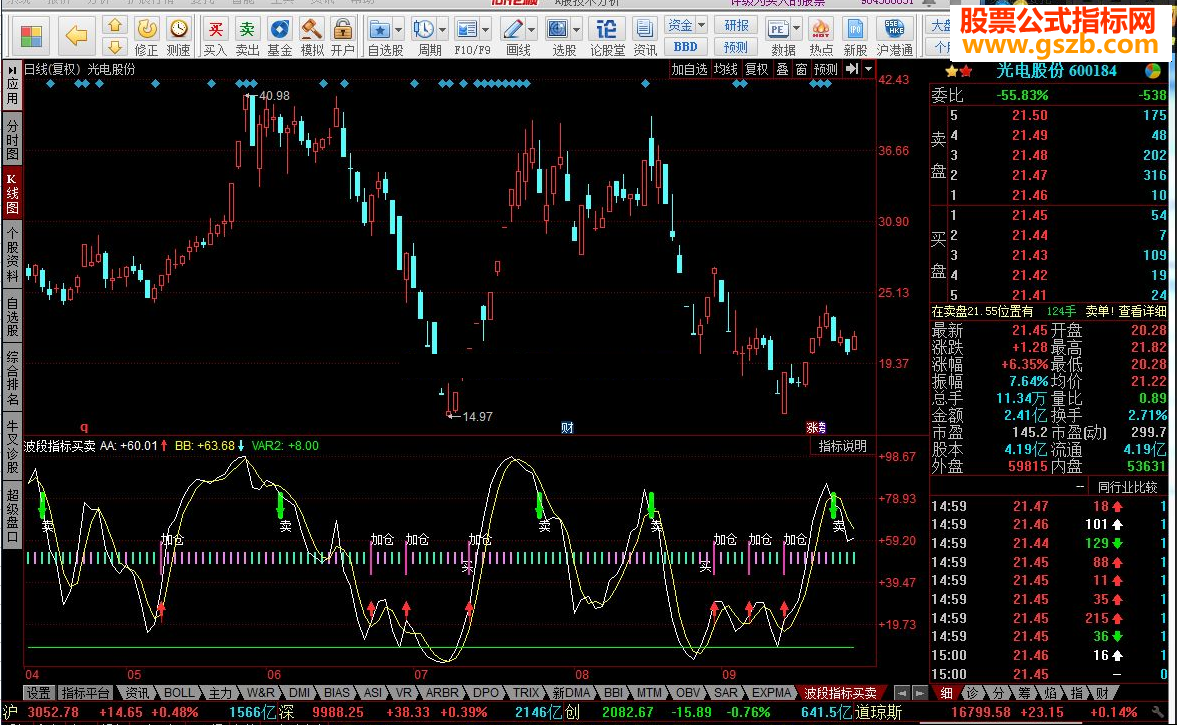Open the 资金 dropdown
Screen dimensions: 1177x725
point(685,26)
